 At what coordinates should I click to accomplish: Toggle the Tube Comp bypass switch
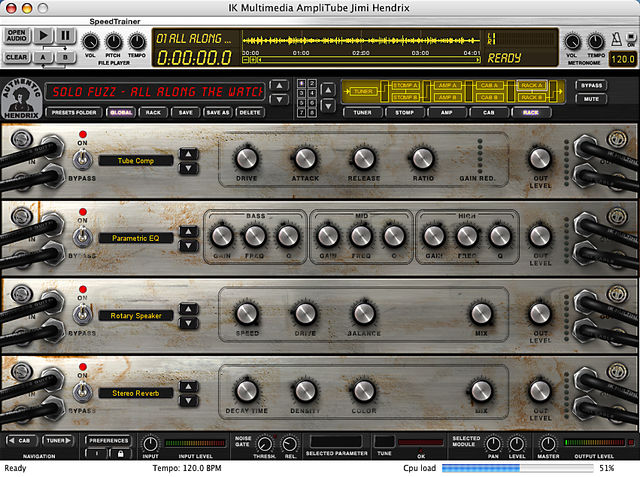pyautogui.click(x=82, y=160)
